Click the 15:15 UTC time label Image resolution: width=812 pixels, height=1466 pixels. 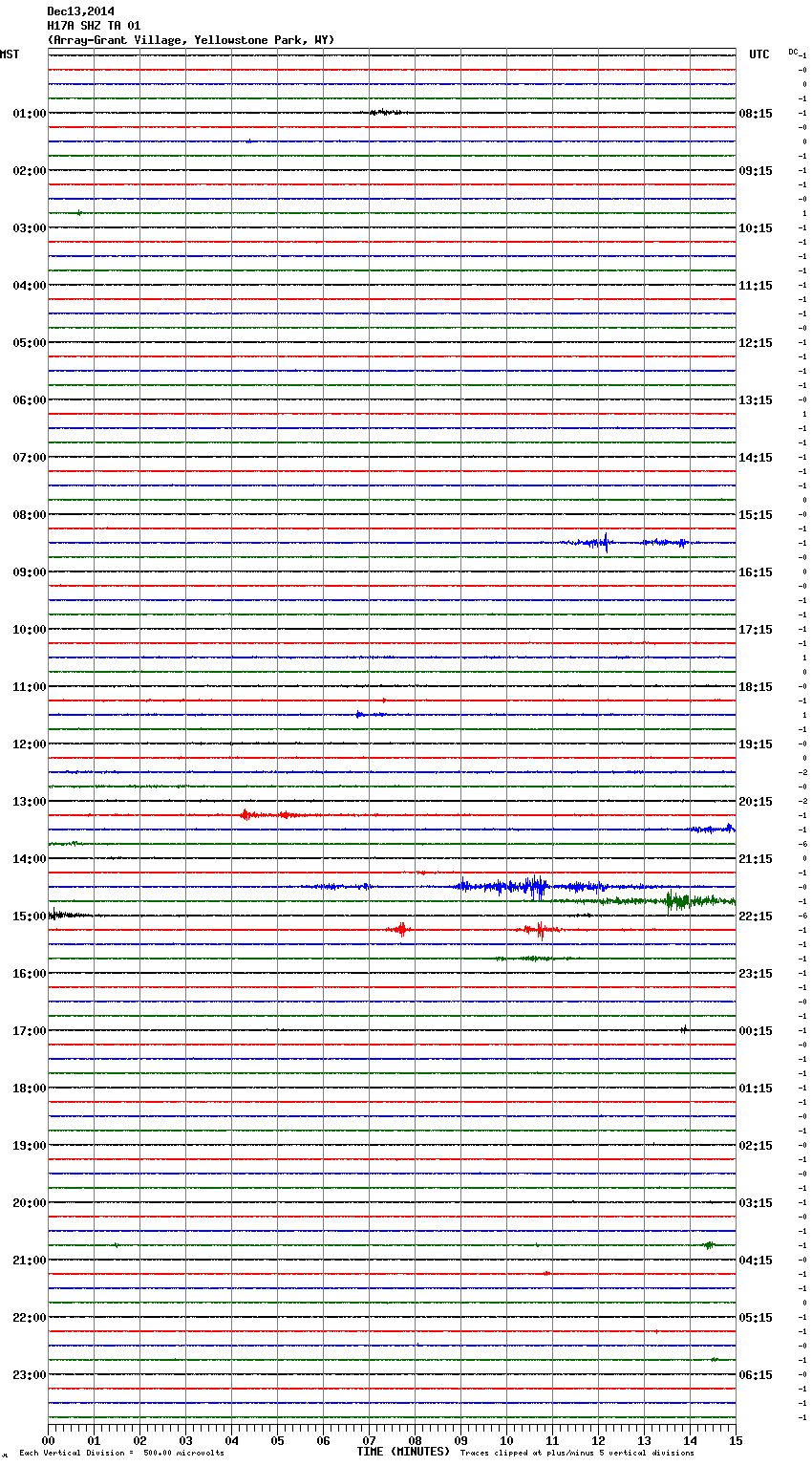[756, 515]
